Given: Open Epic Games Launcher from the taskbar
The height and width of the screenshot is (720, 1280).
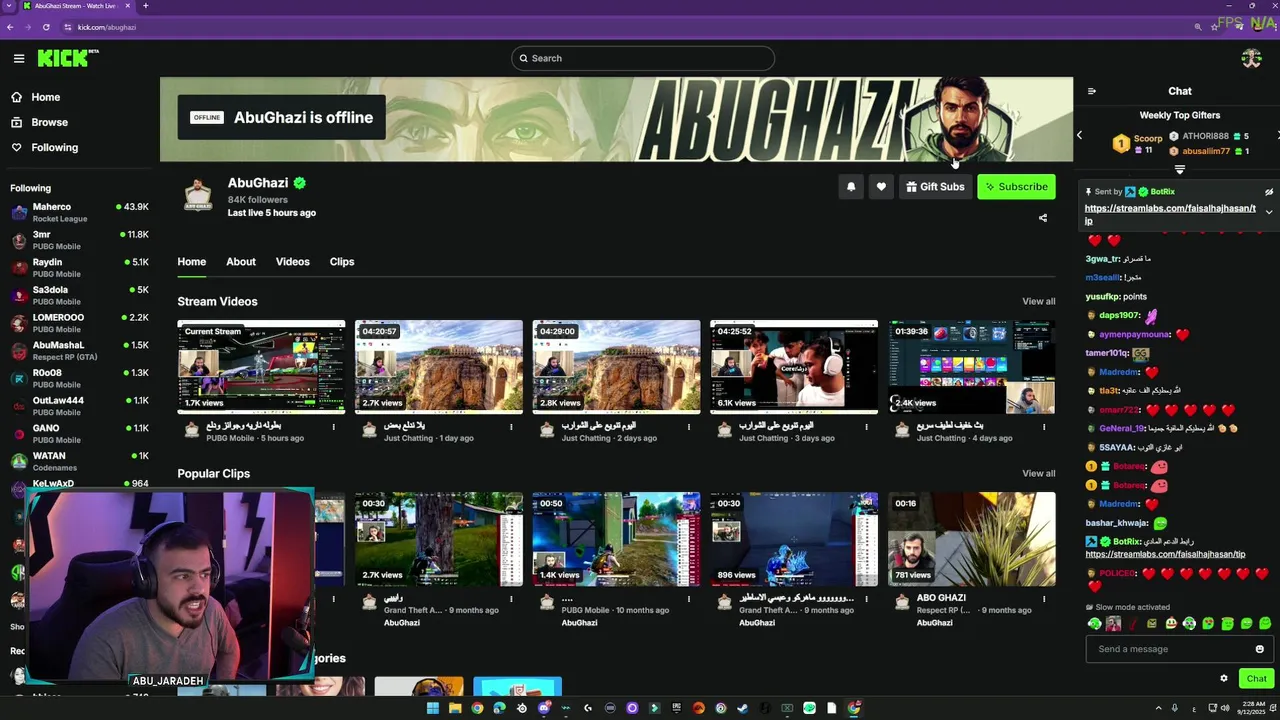Looking at the screenshot, I should coord(676,708).
